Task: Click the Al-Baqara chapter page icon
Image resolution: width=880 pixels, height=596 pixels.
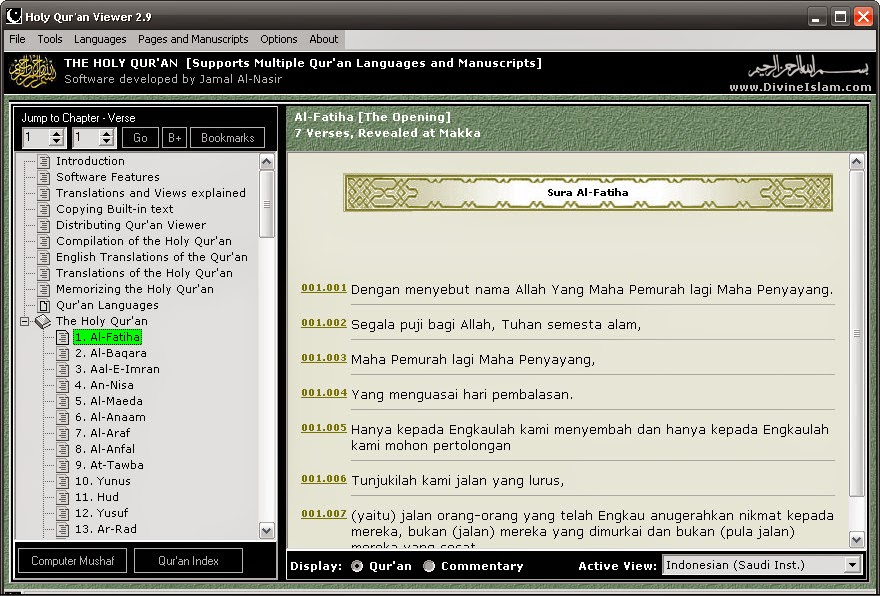Action: (x=62, y=354)
